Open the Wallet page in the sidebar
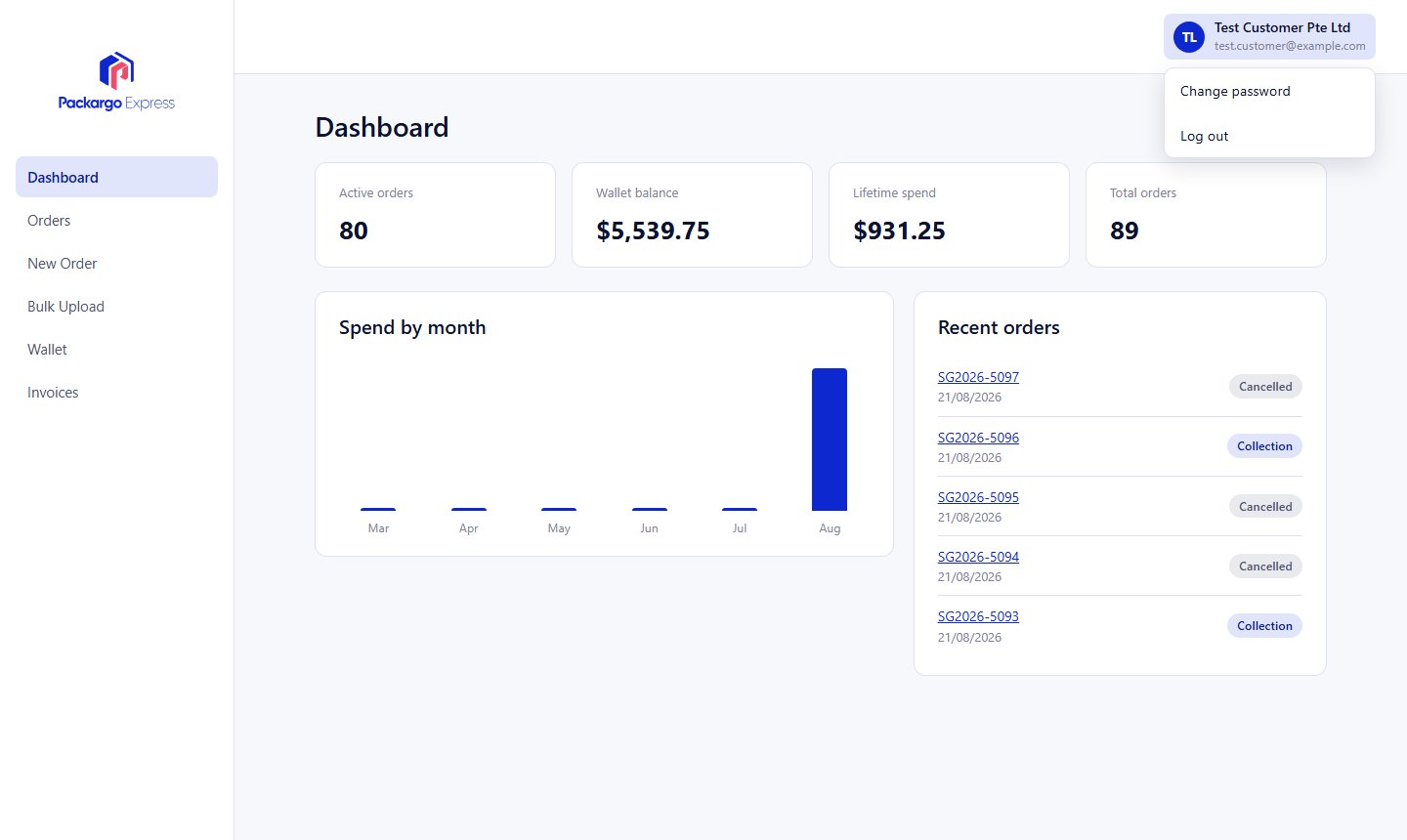Viewport: 1407px width, 840px height. click(x=116, y=349)
